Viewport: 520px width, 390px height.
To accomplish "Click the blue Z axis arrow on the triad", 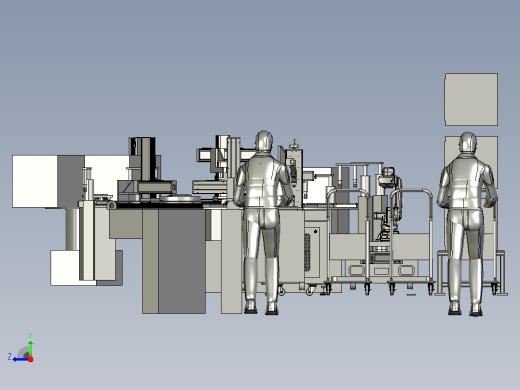I will tap(20, 359).
